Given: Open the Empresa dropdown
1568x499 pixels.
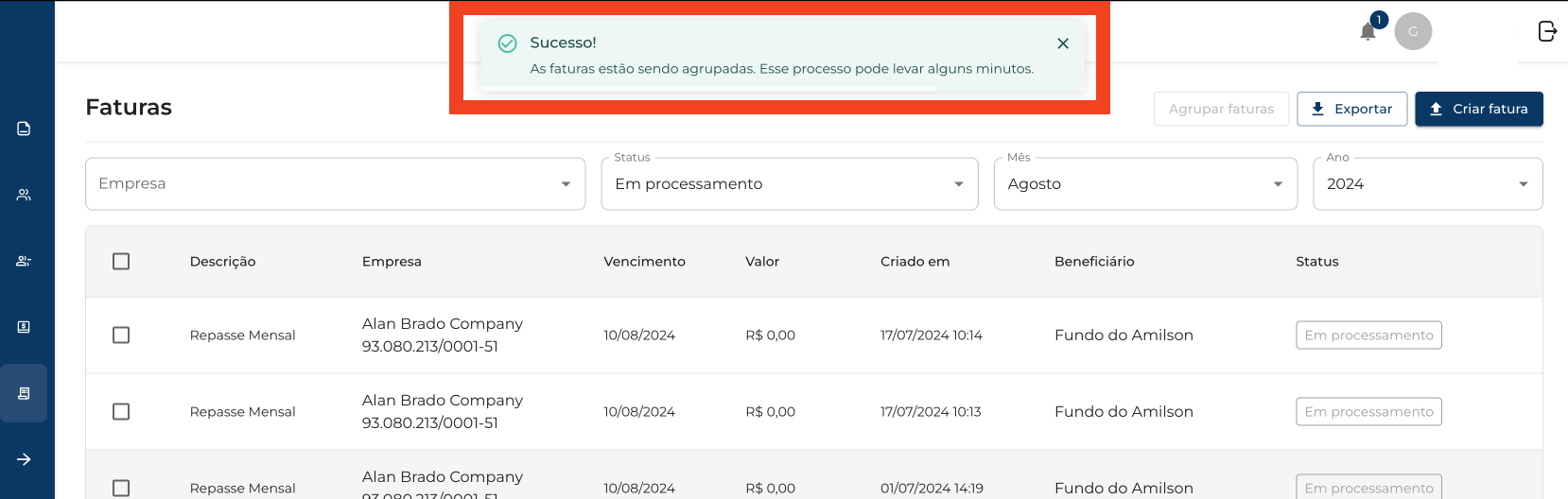Looking at the screenshot, I should click(x=335, y=183).
